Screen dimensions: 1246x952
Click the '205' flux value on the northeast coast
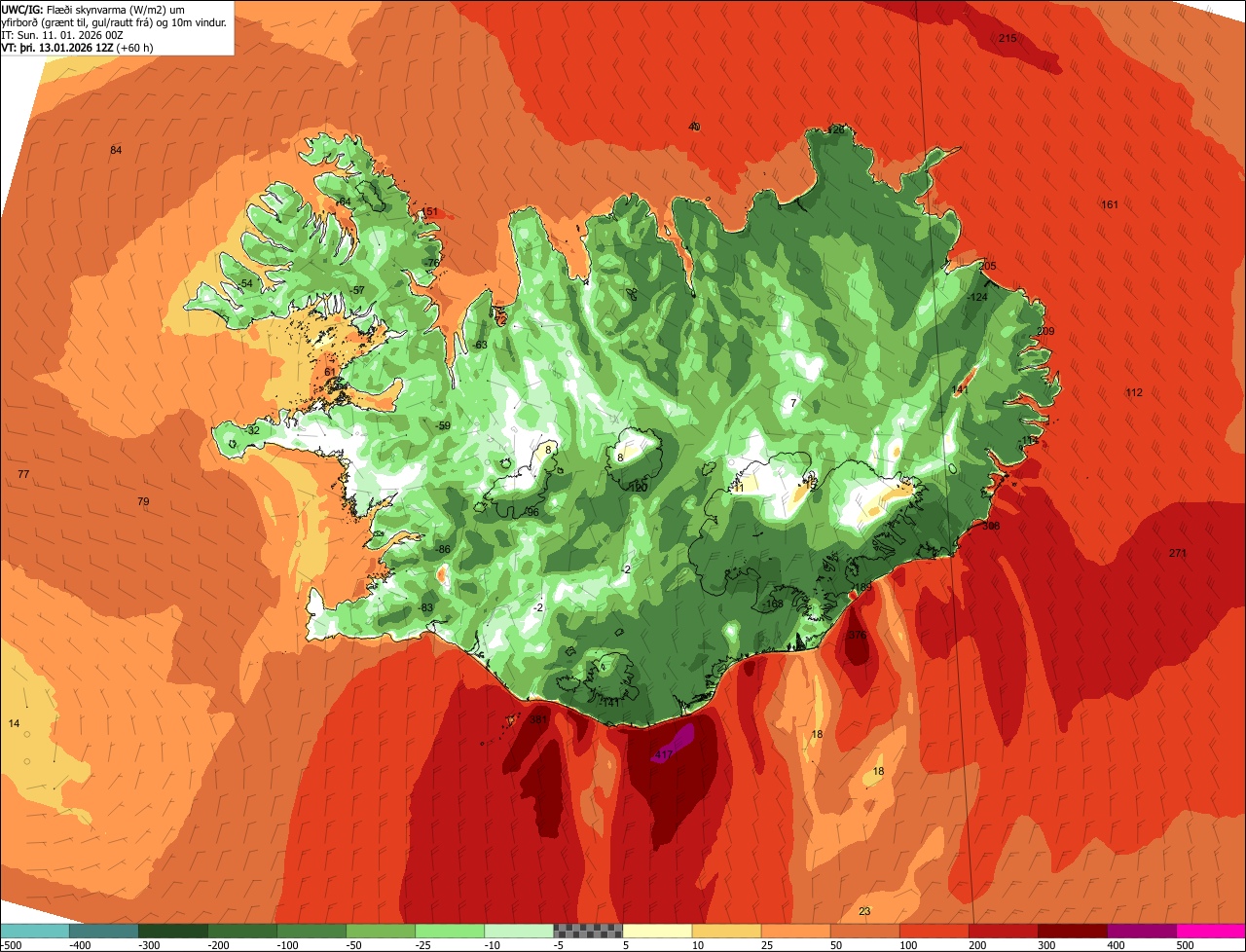point(987,266)
